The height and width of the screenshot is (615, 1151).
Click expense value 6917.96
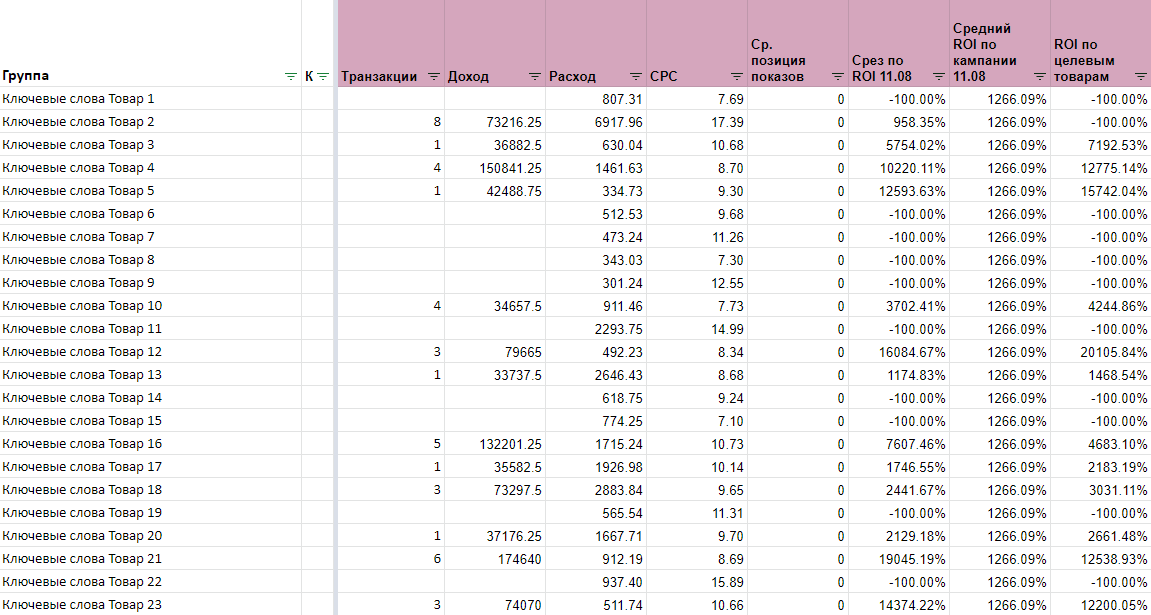click(620, 121)
